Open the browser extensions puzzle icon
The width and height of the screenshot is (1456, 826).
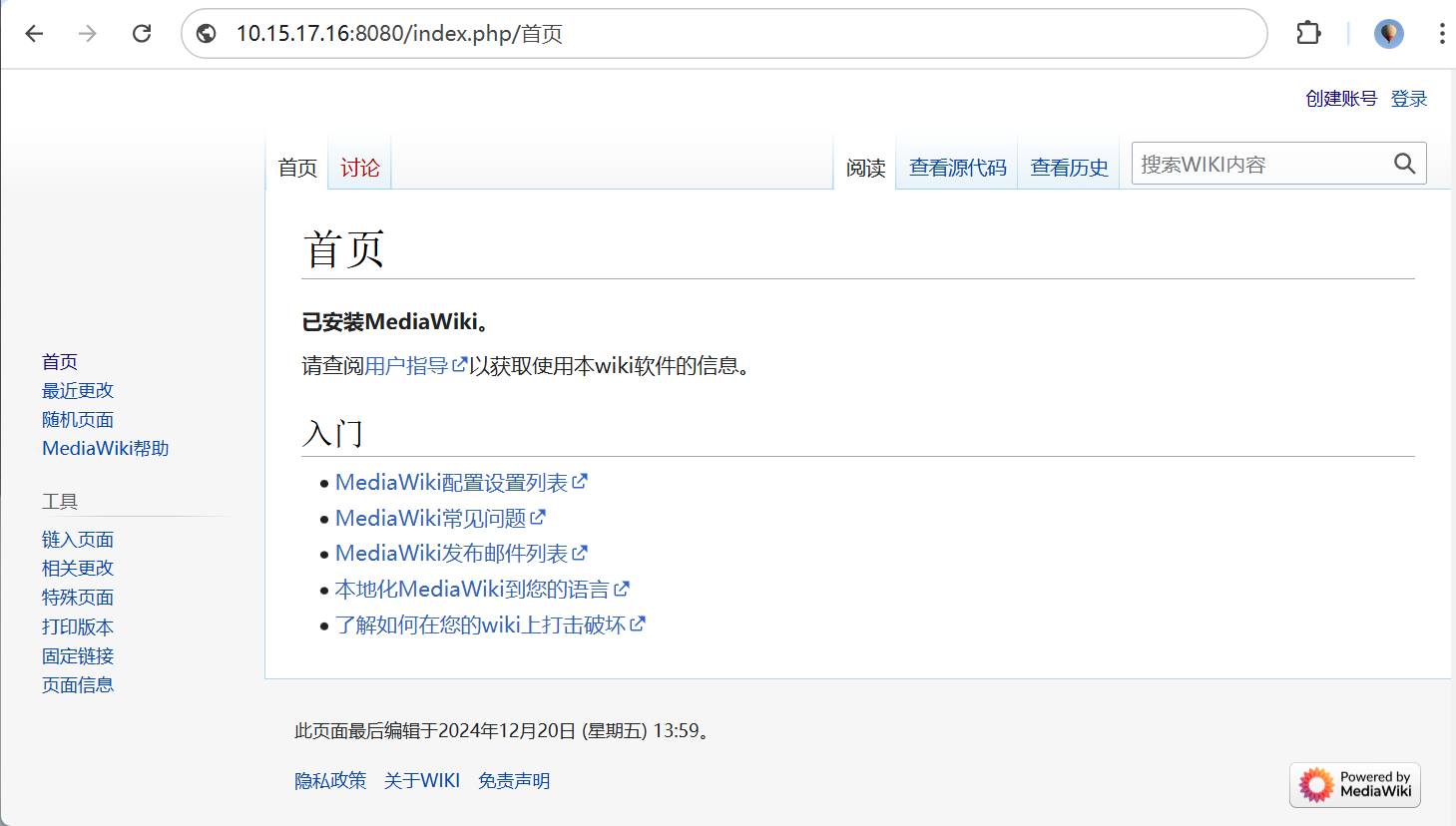coord(1308,33)
